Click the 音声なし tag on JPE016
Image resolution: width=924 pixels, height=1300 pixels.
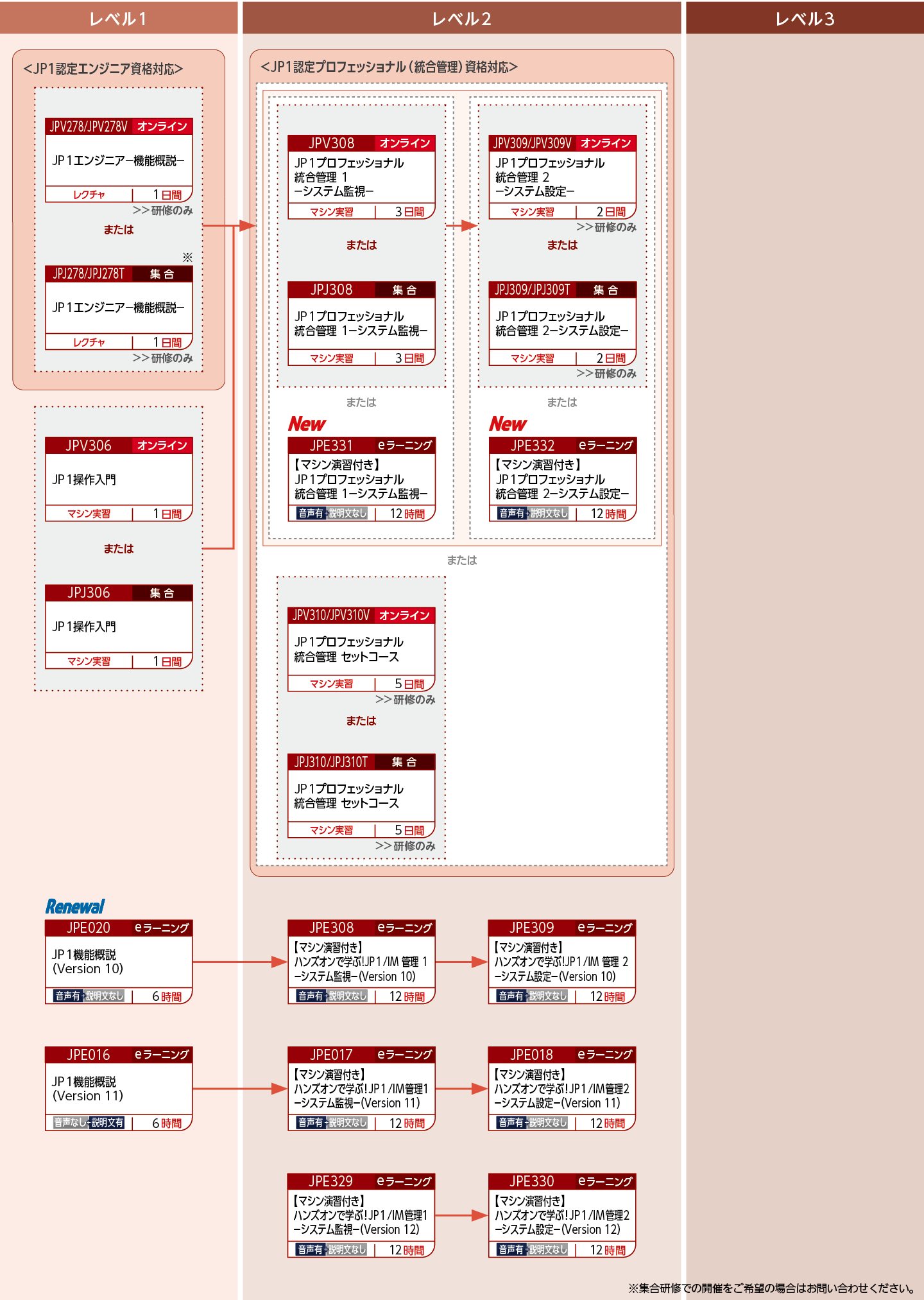click(69, 1123)
